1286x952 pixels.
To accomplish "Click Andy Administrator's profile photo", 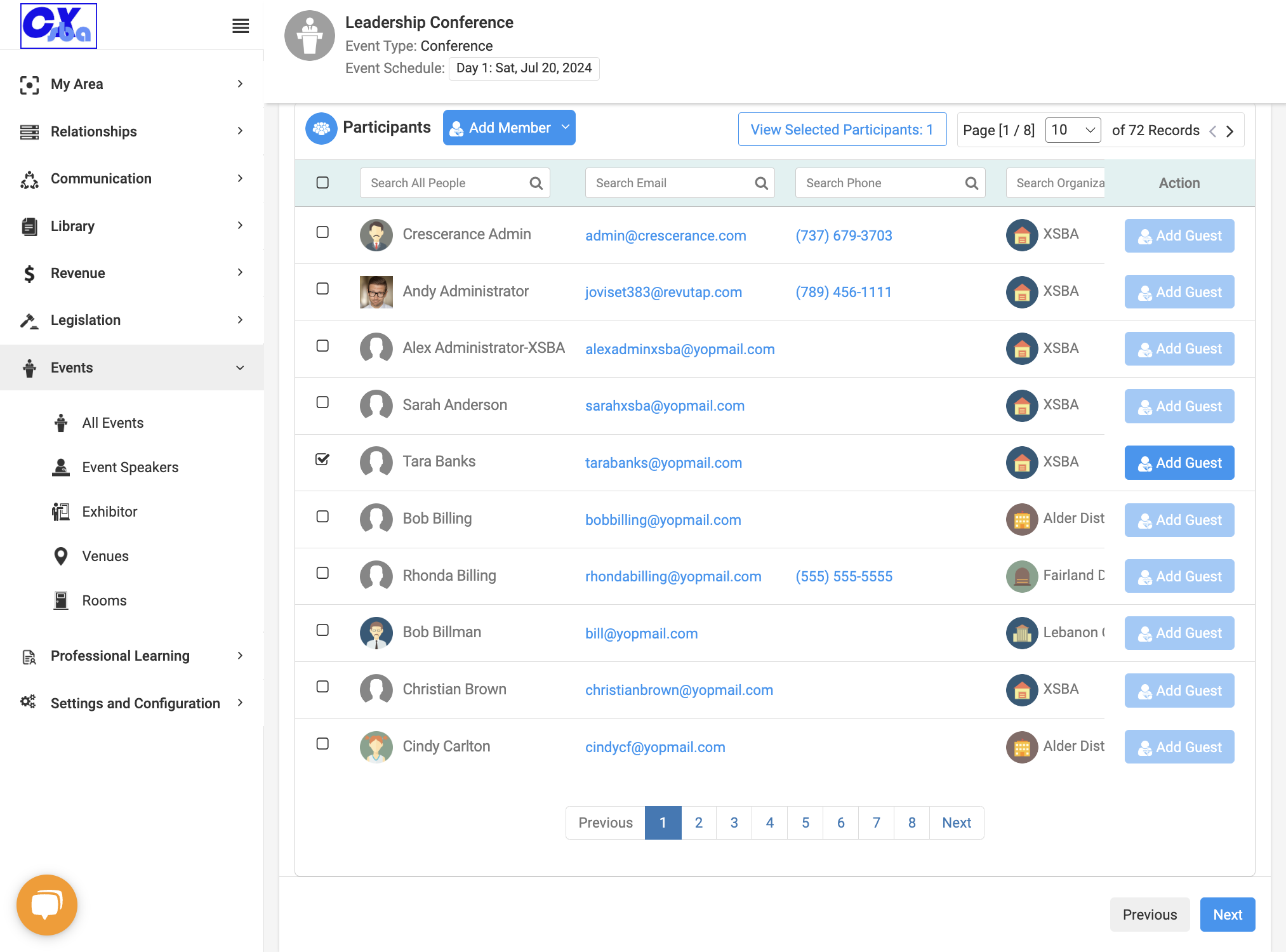I will (376, 292).
